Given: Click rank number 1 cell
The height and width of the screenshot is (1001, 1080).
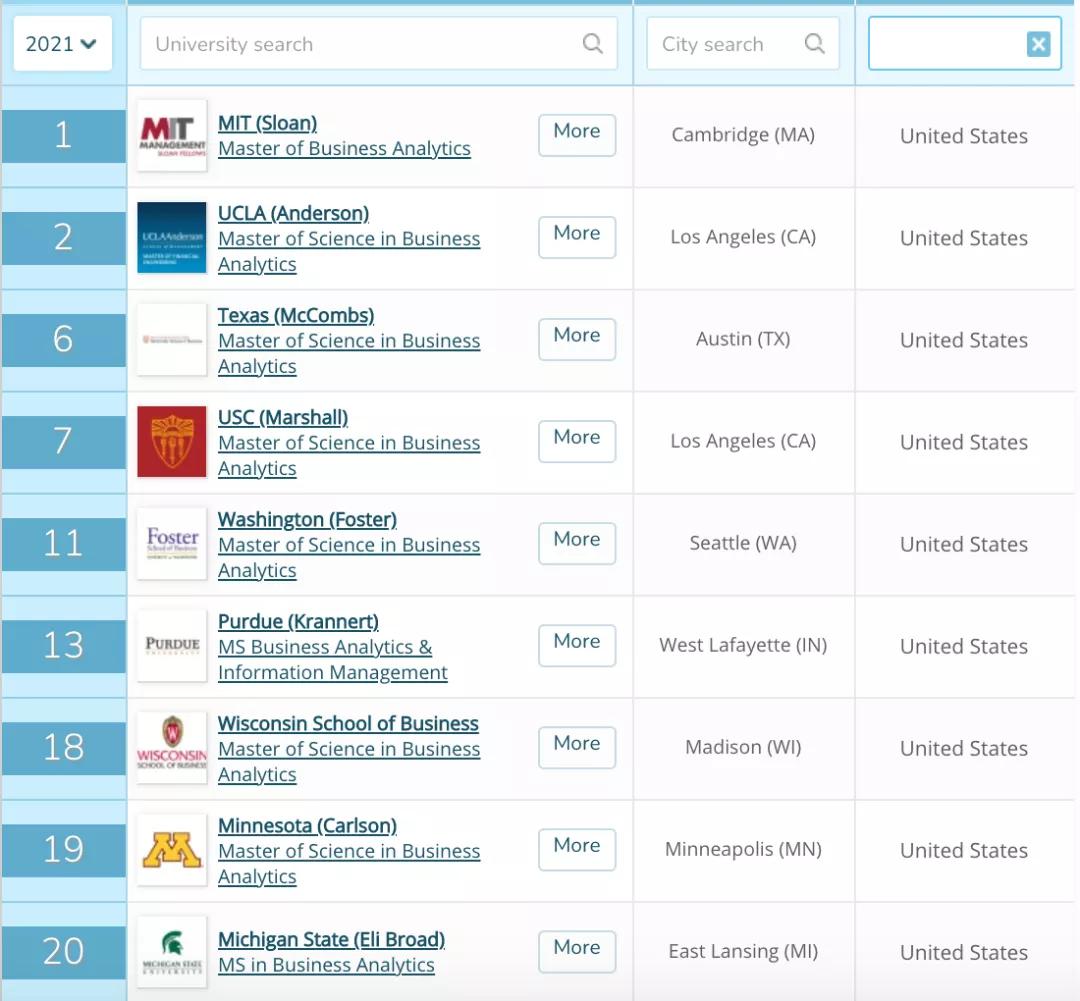Looking at the screenshot, I should click(x=63, y=136).
